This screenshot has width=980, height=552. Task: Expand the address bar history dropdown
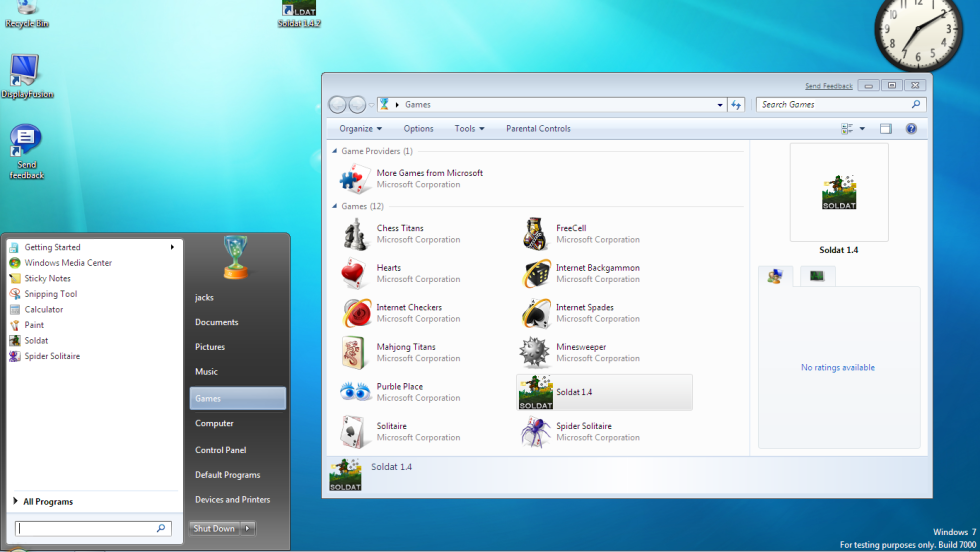click(x=720, y=105)
